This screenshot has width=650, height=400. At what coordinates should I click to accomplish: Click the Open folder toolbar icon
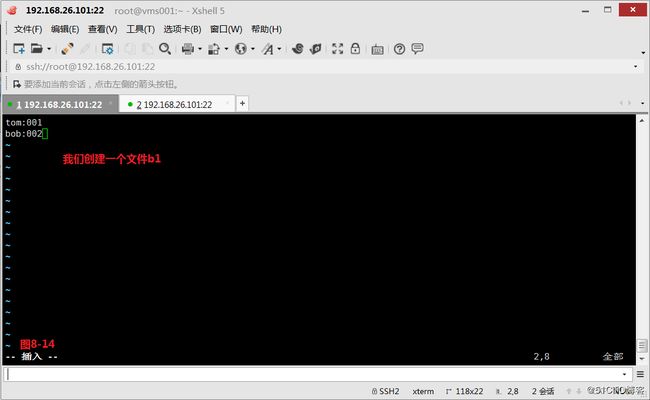(37, 49)
